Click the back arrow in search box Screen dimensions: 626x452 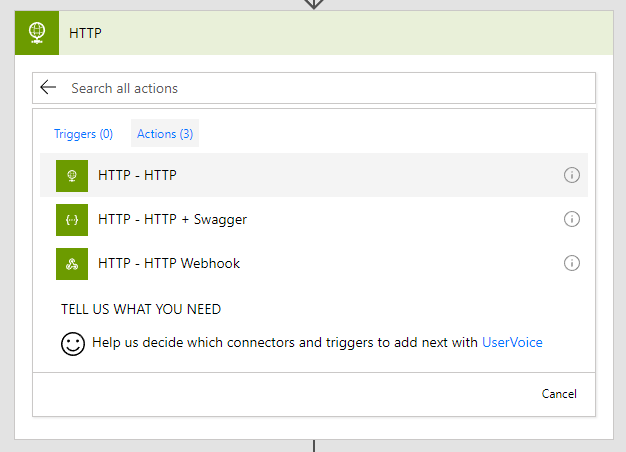click(48, 88)
